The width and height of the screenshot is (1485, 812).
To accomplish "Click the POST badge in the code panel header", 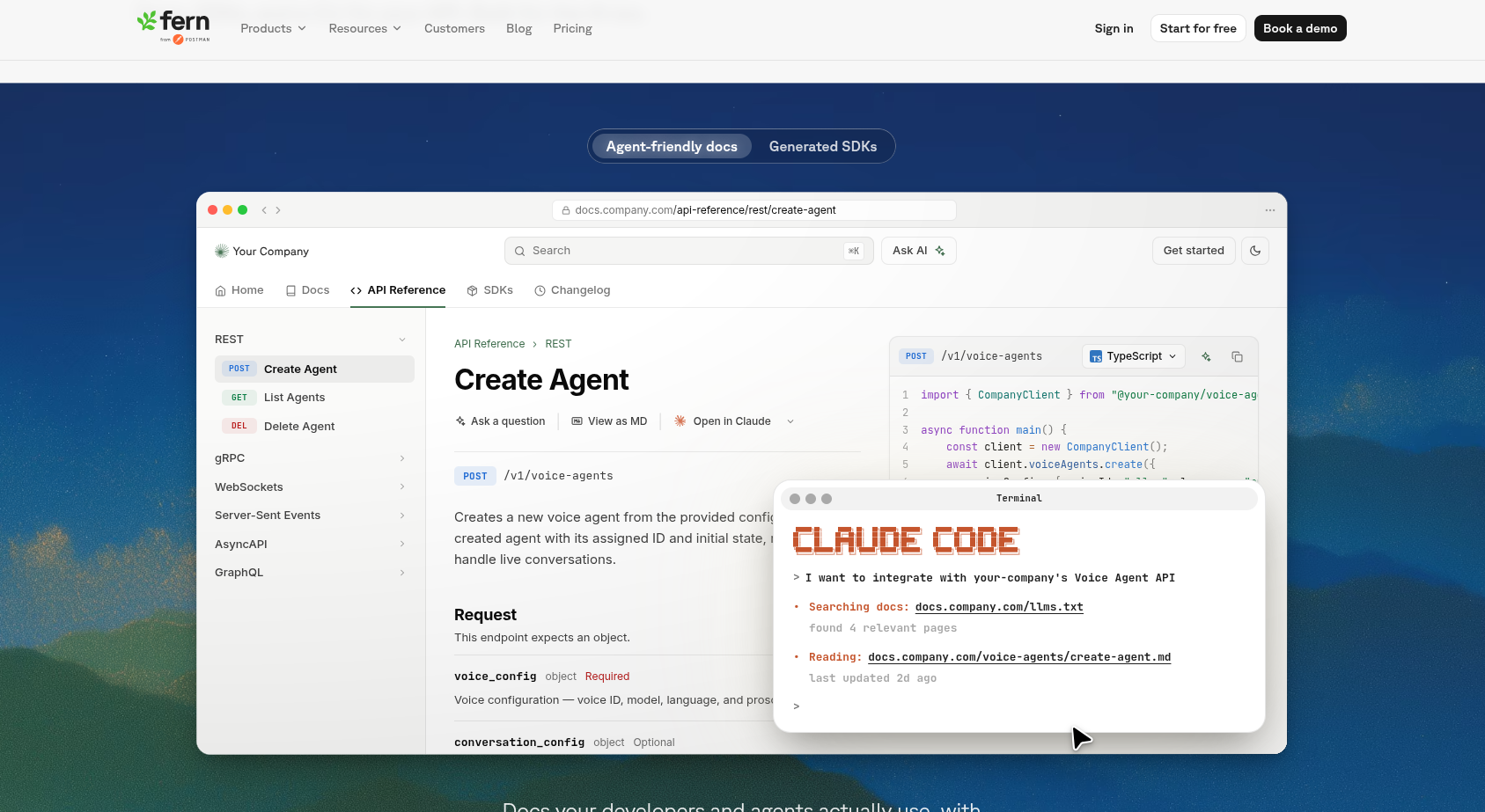I will pyautogui.click(x=916, y=356).
